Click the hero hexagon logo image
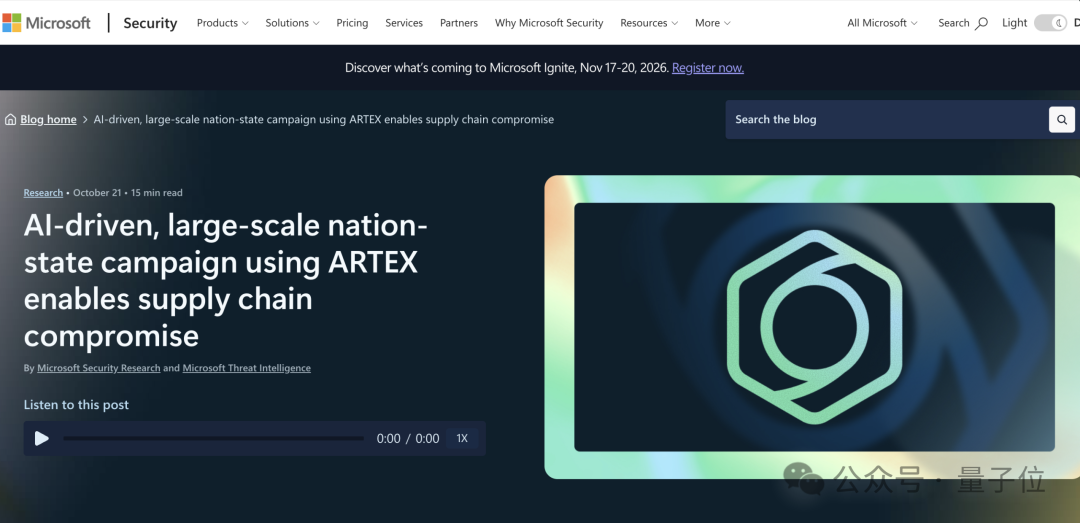 [x=814, y=327]
